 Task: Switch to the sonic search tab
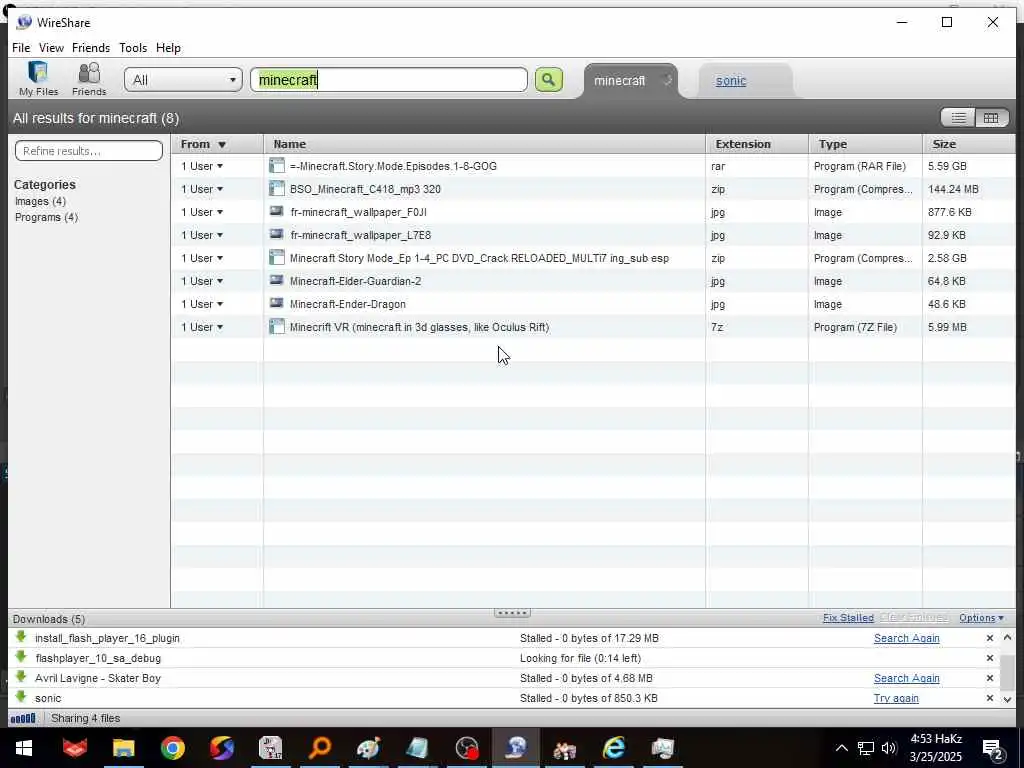pyautogui.click(x=731, y=80)
